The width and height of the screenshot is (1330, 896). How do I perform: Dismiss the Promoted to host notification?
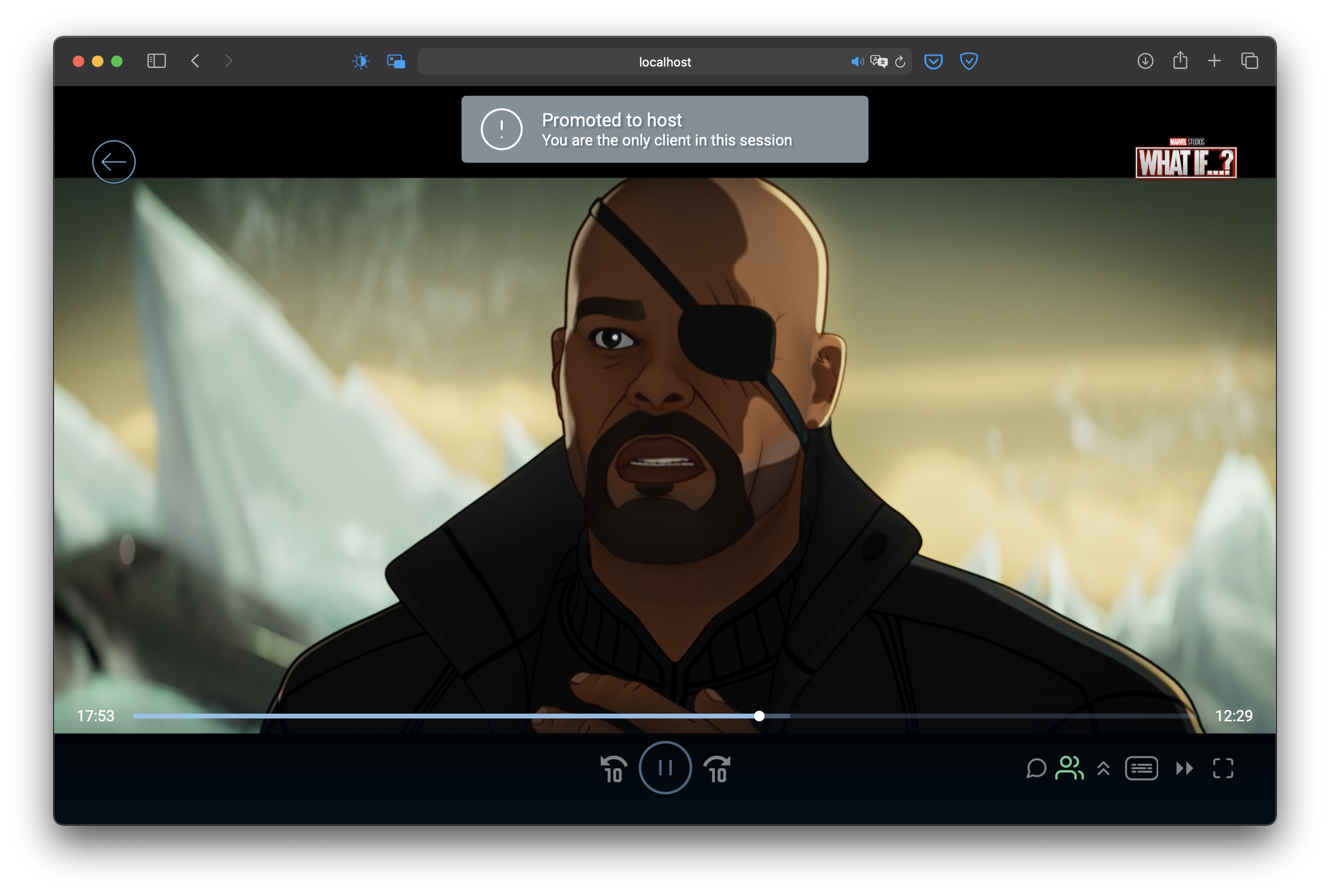664,129
